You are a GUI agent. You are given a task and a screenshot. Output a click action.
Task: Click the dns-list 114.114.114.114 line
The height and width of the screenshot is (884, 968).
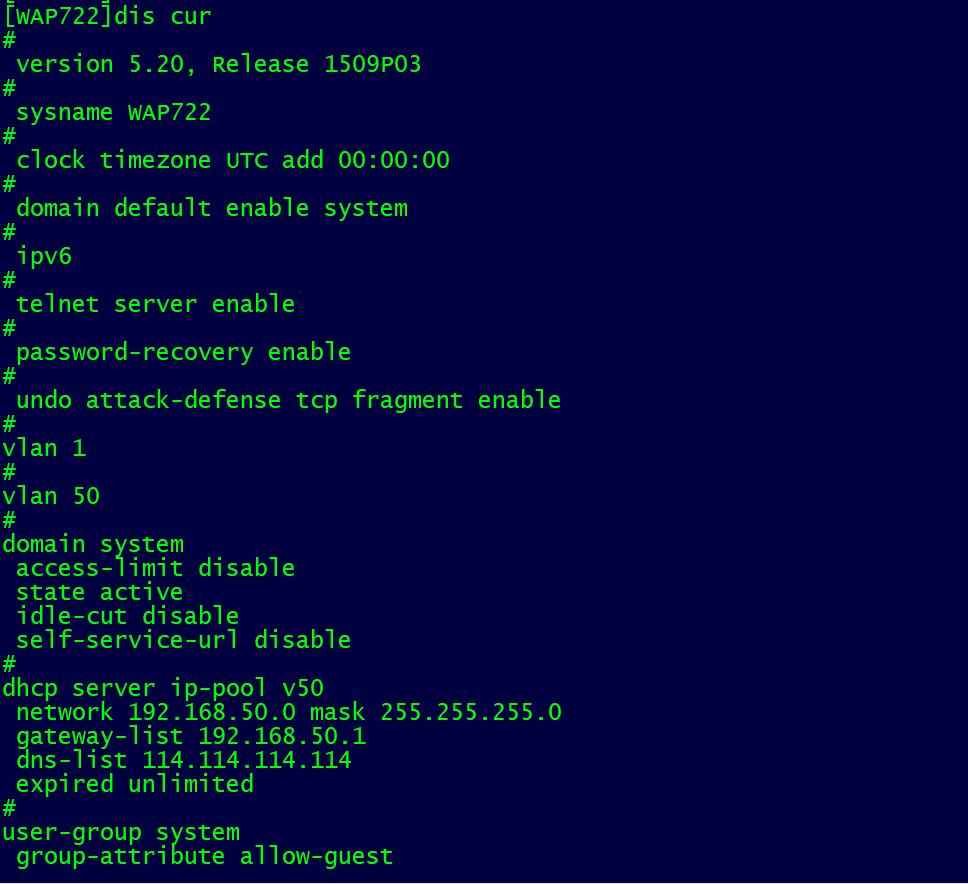183,760
